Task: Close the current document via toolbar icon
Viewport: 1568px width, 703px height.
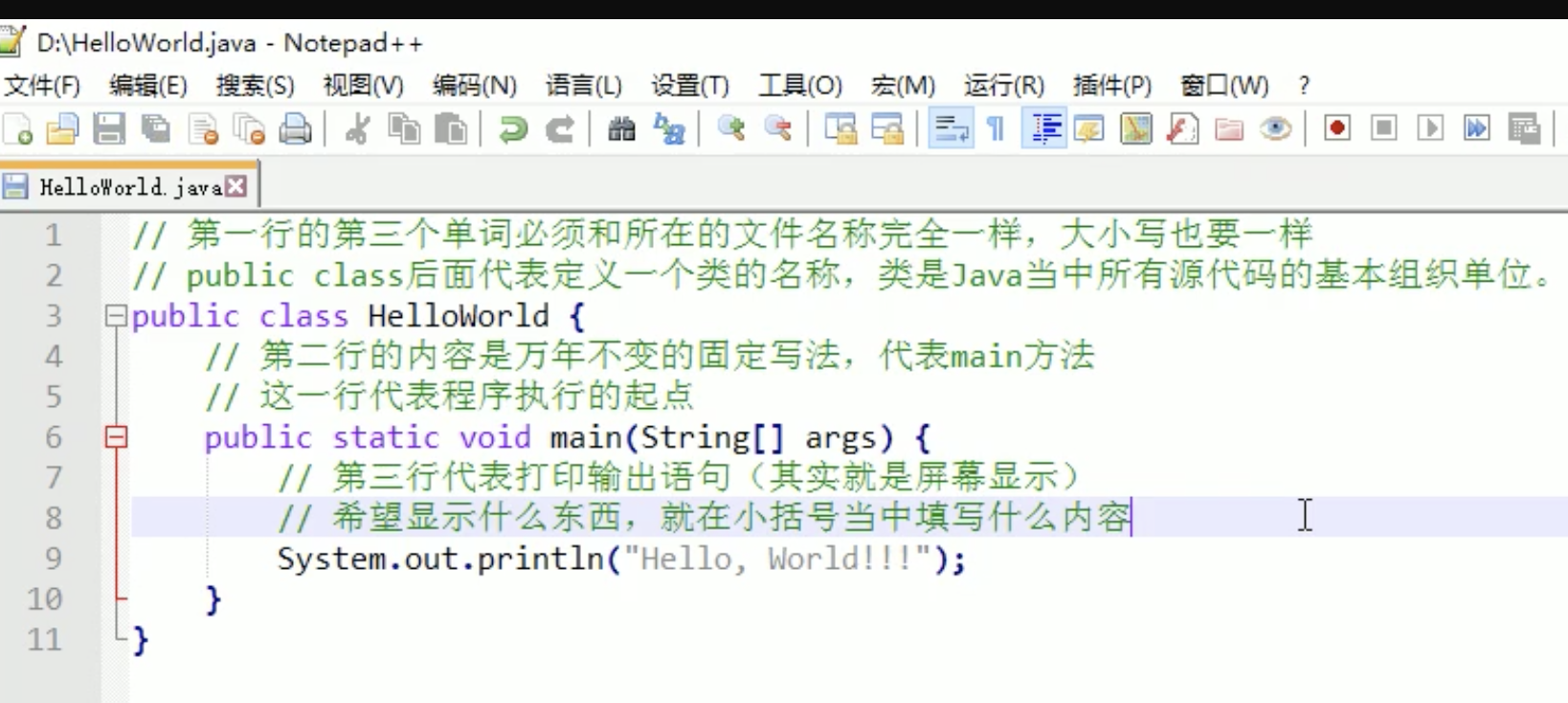Action: tap(203, 128)
